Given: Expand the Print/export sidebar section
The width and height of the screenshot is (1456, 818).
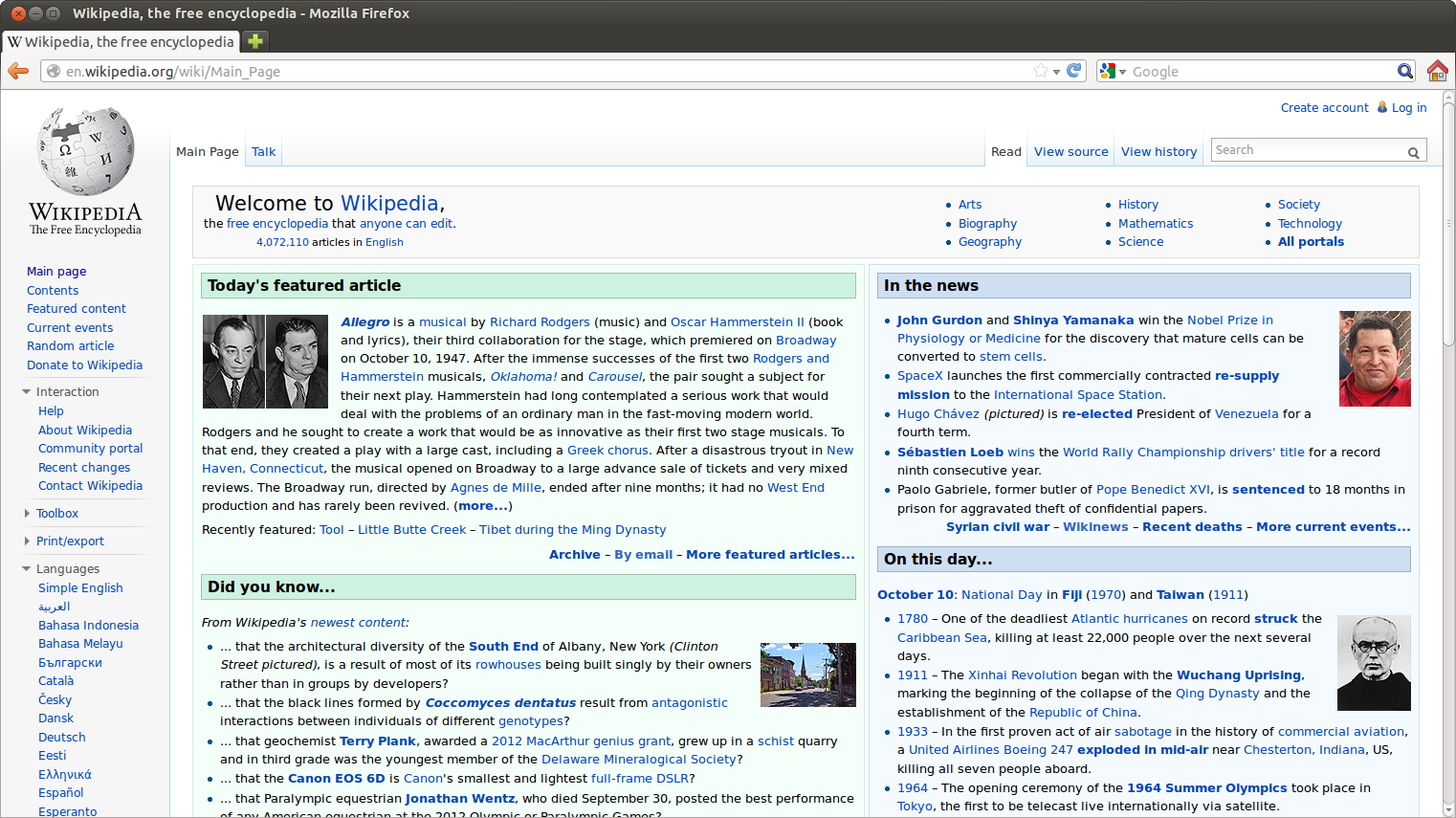Looking at the screenshot, I should click(26, 542).
